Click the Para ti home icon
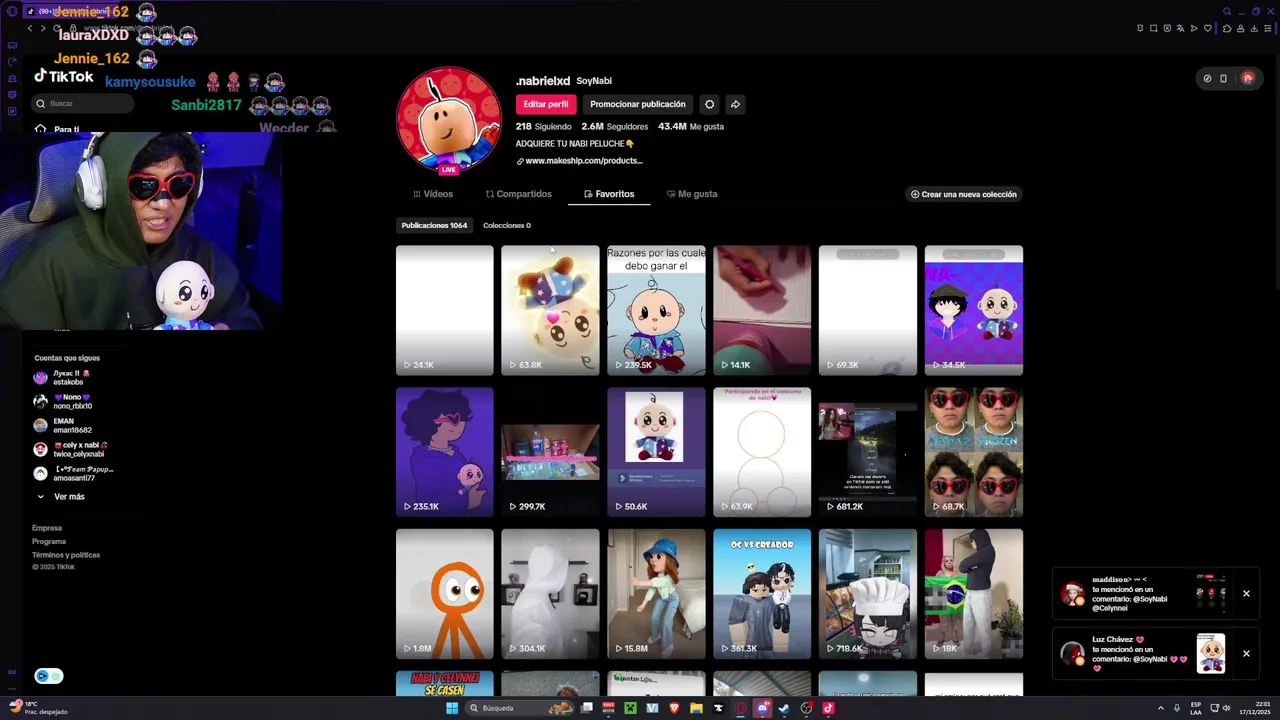Viewport: 1280px width, 720px height. [x=40, y=129]
